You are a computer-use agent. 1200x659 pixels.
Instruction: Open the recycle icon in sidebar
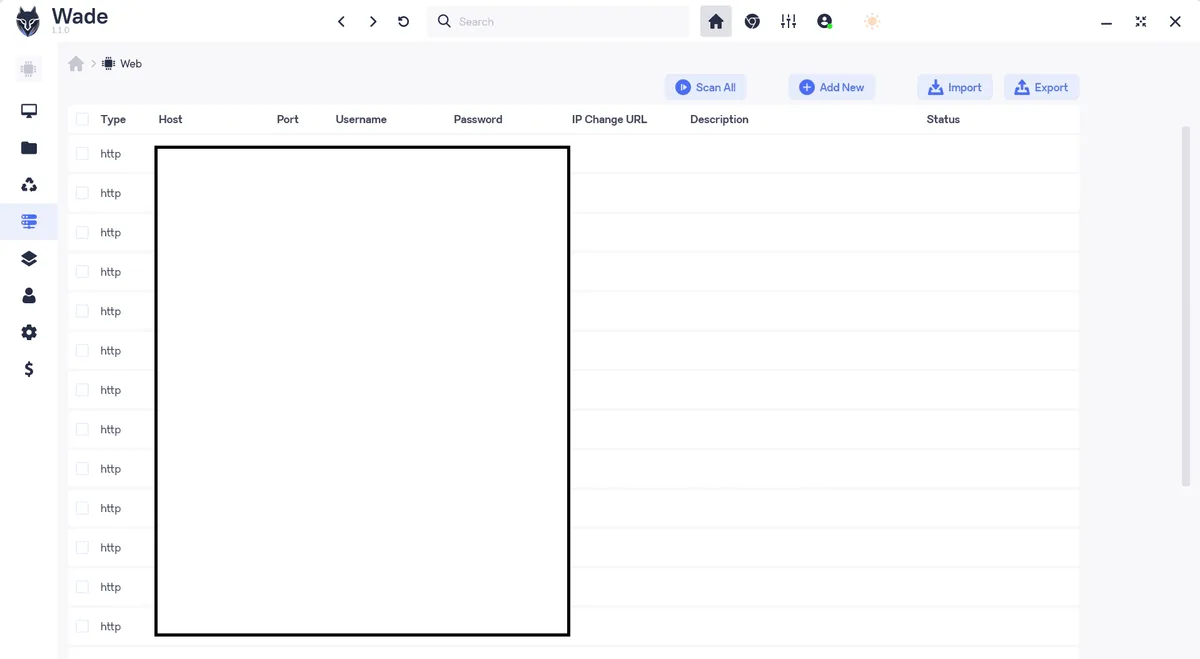[x=29, y=185]
